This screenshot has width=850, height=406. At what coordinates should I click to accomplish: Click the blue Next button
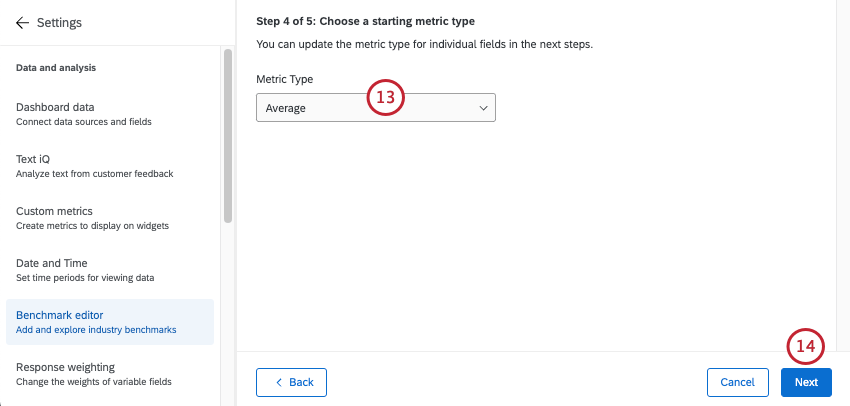(806, 382)
